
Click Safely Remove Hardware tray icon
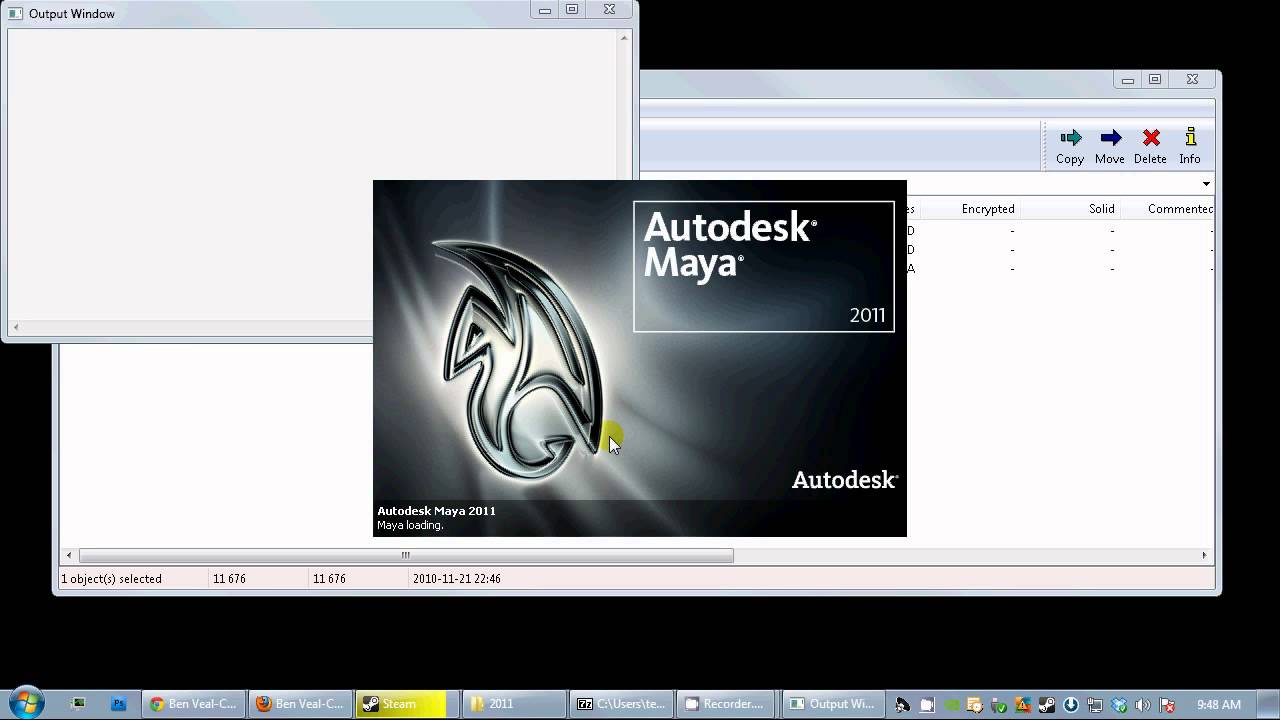pos(998,705)
